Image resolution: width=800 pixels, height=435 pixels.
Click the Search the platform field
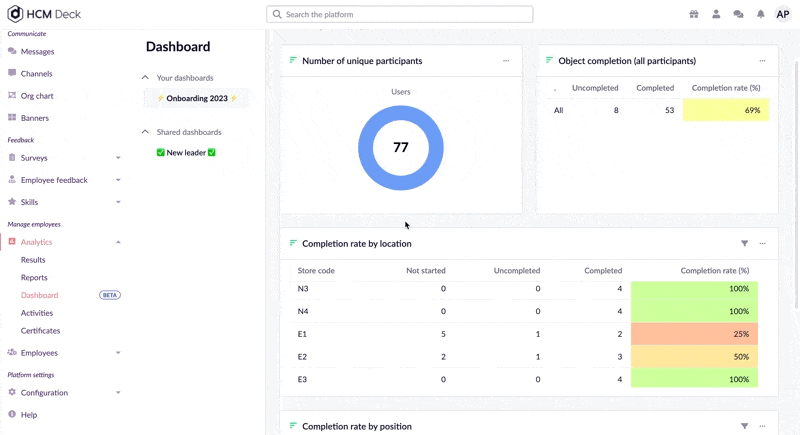point(399,14)
